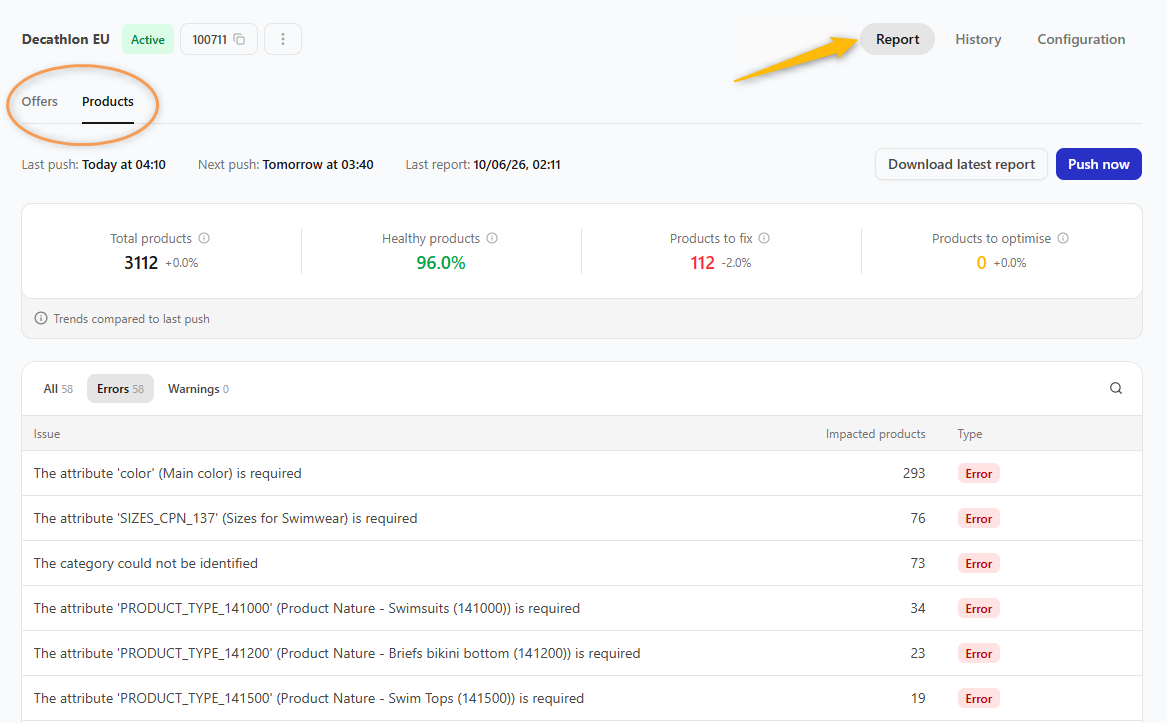Screen dimensions: 1167x723
Task: Click Download latest report button
Action: click(962, 165)
